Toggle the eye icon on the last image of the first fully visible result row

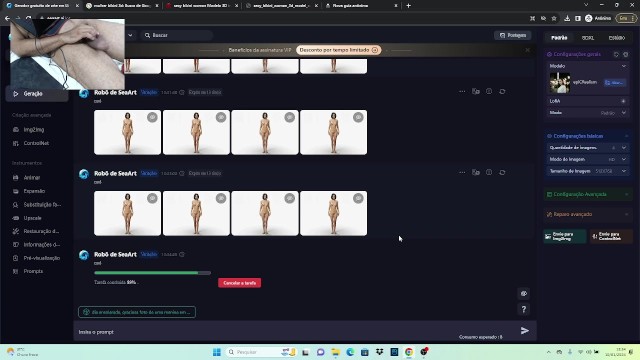(358, 118)
